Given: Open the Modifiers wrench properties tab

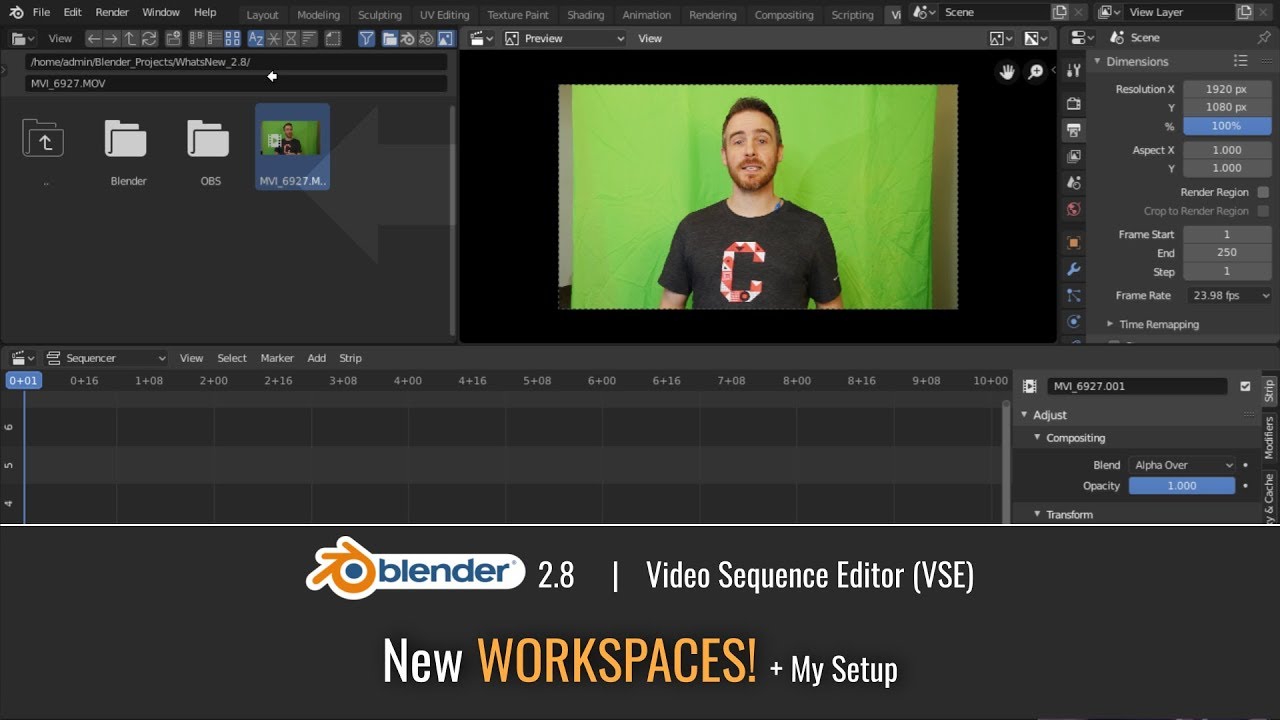Looking at the screenshot, I should [1074, 270].
